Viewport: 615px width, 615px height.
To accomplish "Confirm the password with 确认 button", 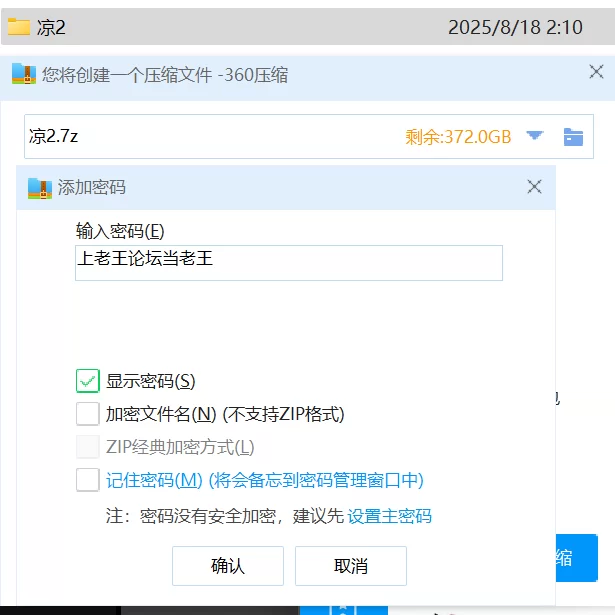I will [x=228, y=566].
